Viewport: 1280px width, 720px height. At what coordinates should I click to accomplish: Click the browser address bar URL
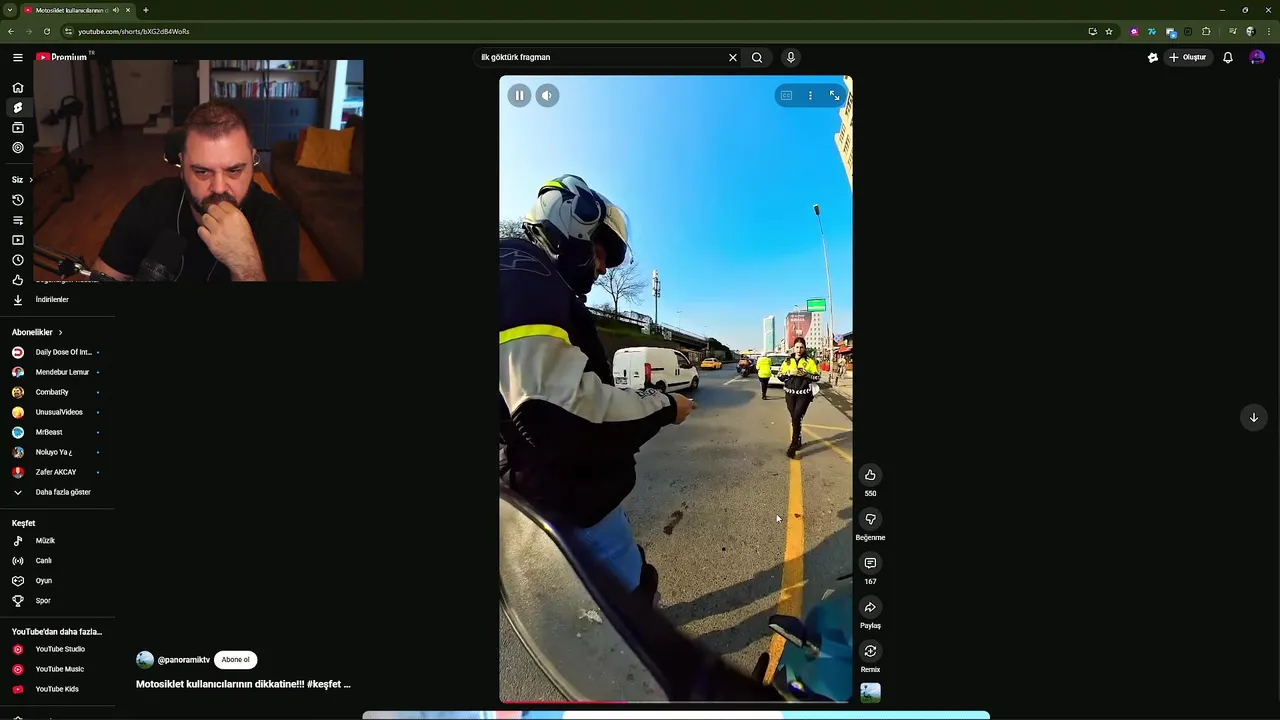(x=133, y=31)
